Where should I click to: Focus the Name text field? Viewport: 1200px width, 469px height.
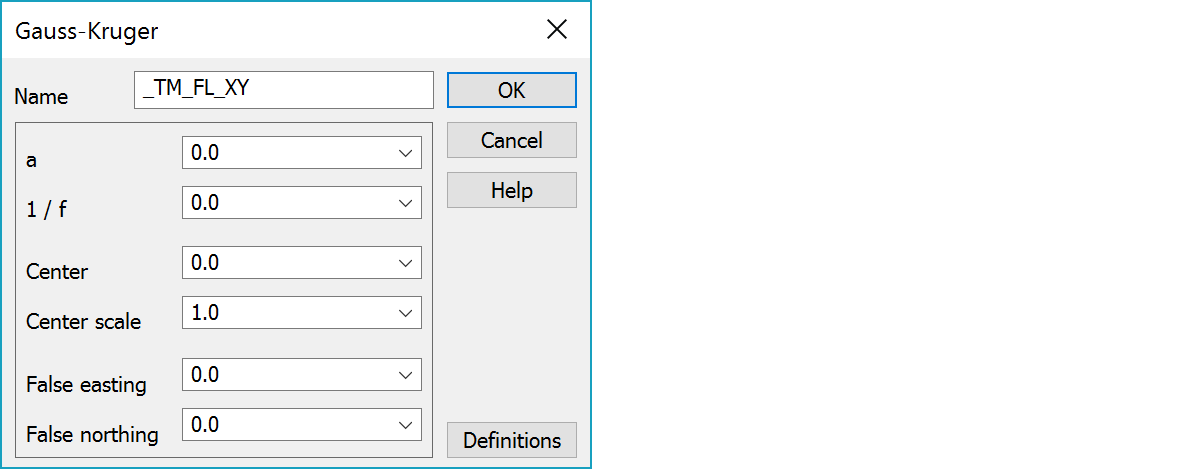[283, 89]
